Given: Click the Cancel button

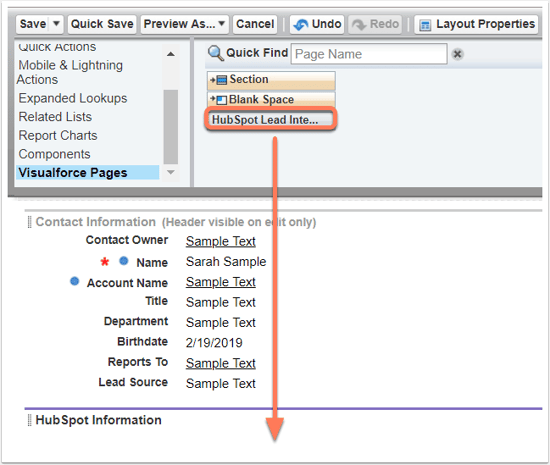Looking at the screenshot, I should (255, 24).
